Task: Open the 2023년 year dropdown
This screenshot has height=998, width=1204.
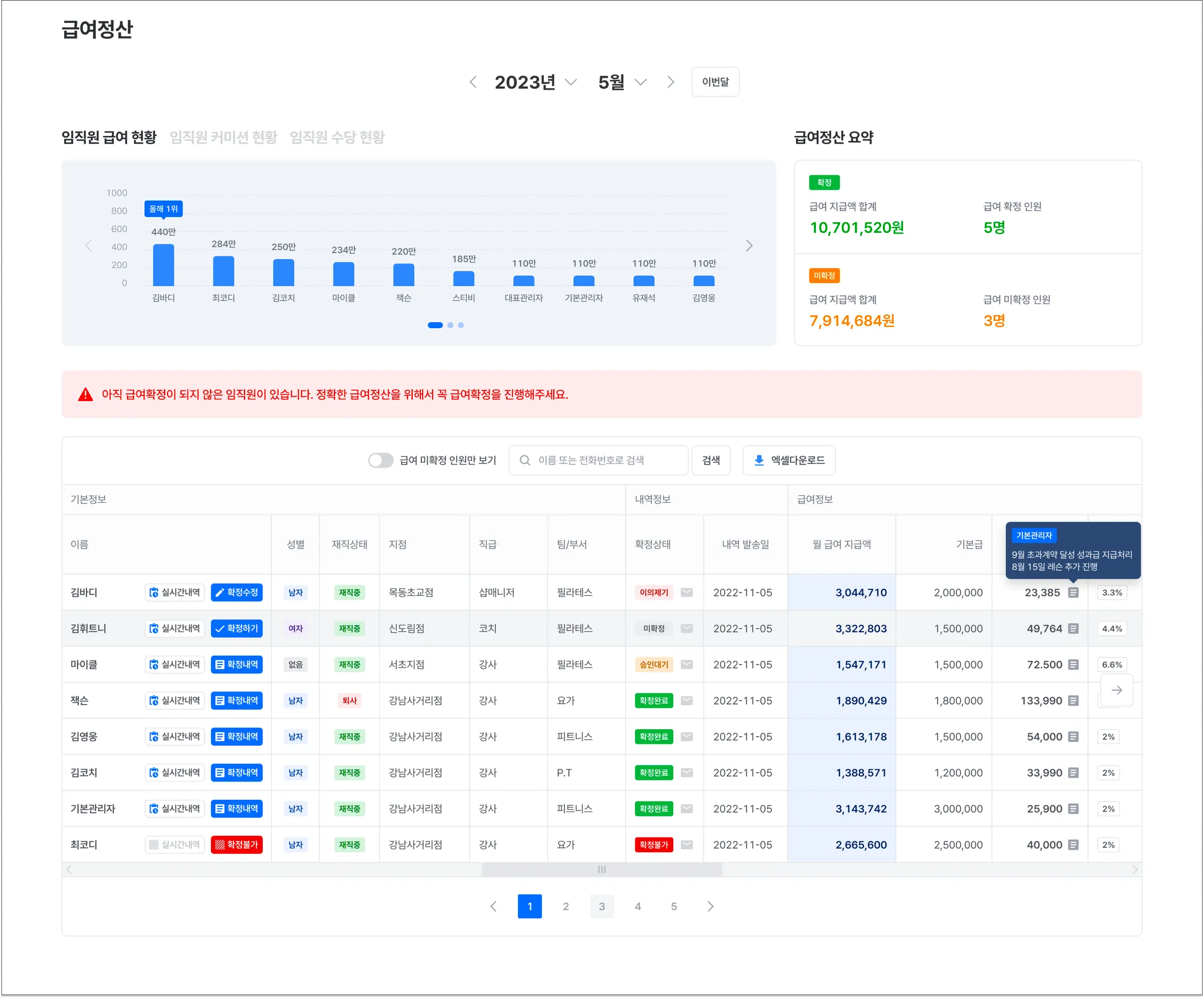Action: (535, 82)
